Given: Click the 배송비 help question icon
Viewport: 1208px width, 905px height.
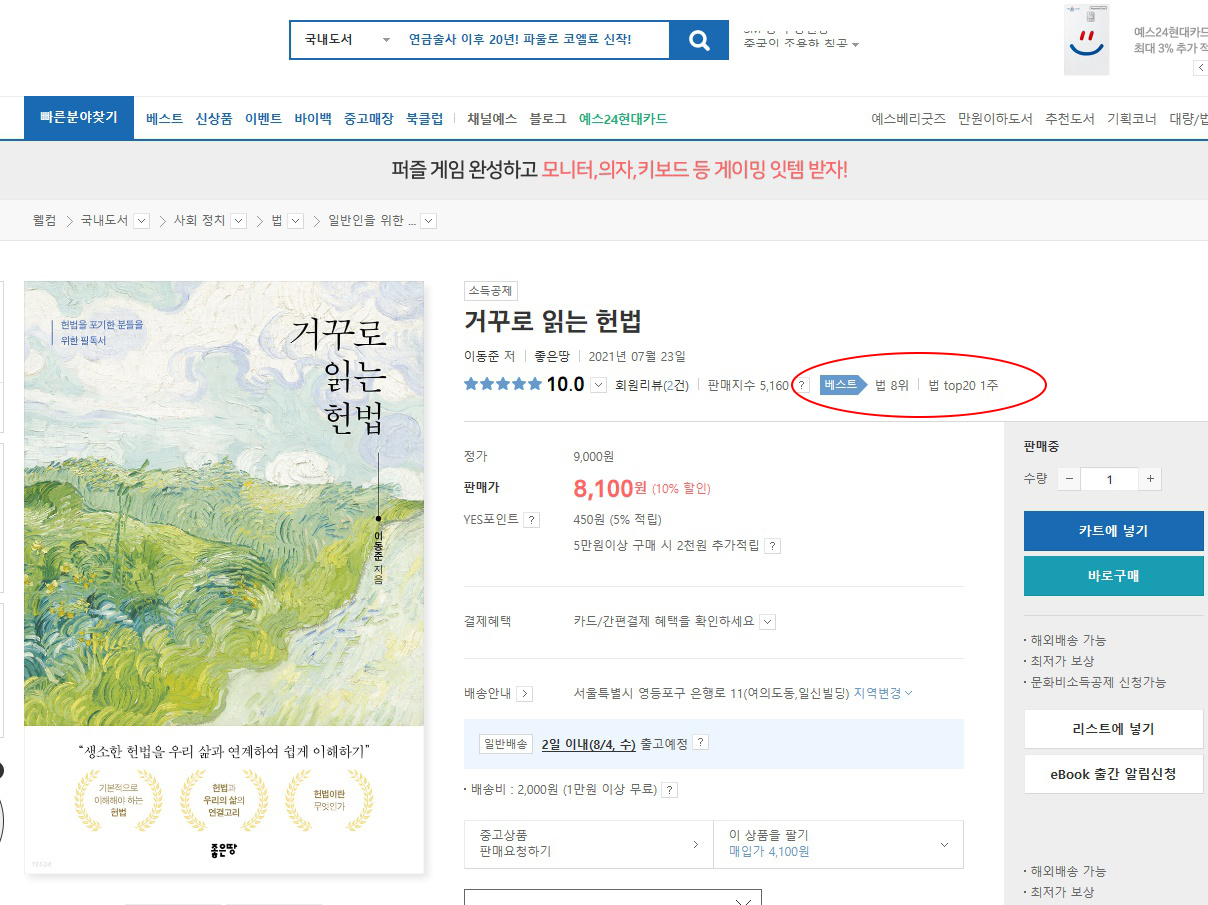Looking at the screenshot, I should [x=669, y=790].
